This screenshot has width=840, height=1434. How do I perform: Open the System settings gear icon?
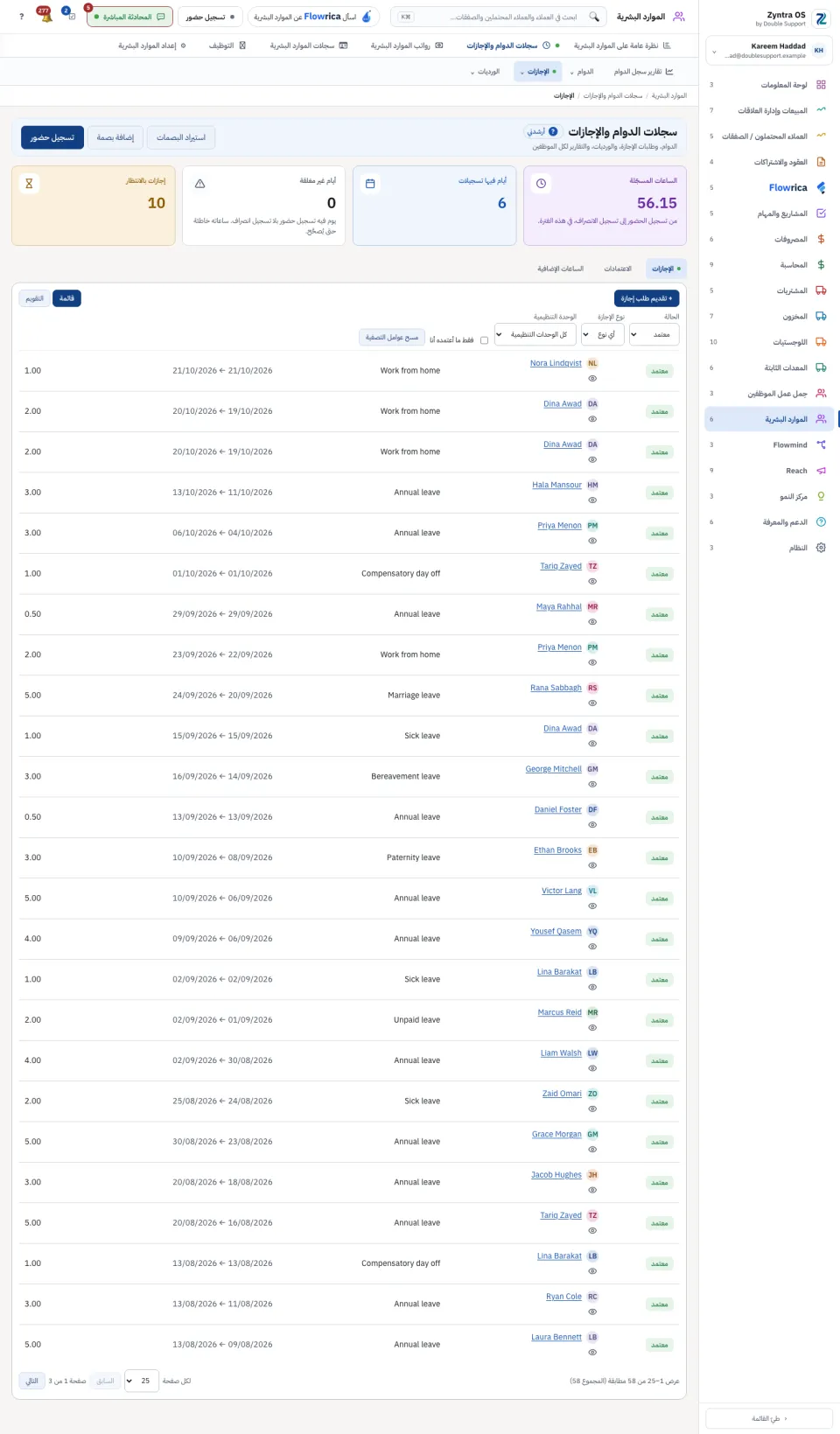point(821,548)
